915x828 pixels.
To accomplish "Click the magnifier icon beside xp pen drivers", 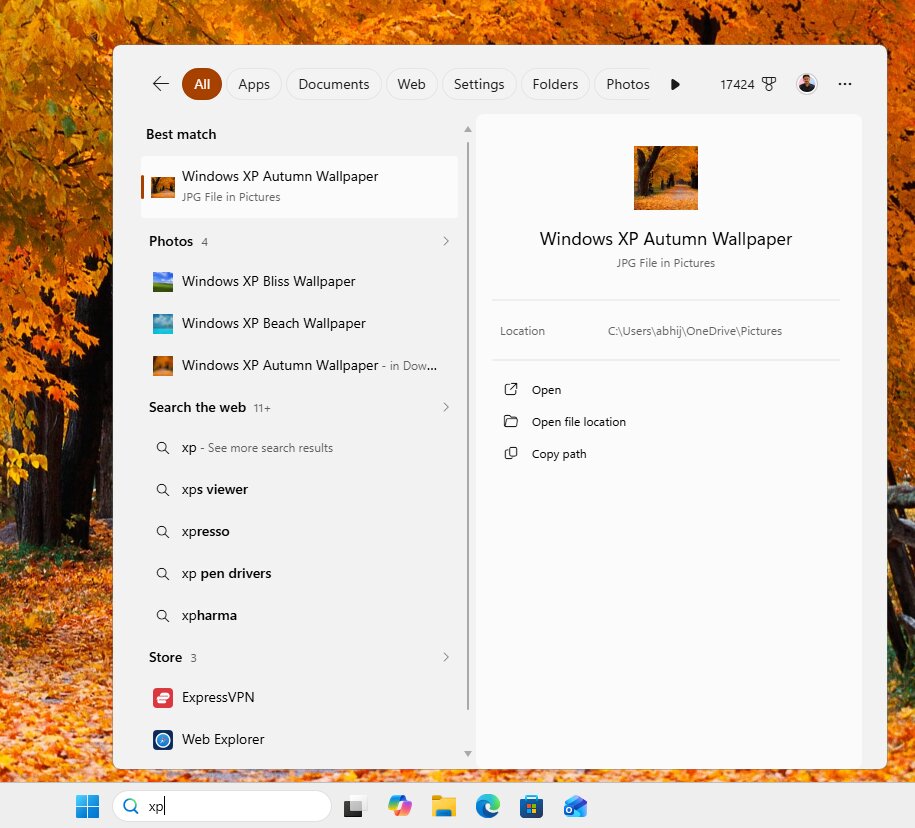I will coord(163,574).
